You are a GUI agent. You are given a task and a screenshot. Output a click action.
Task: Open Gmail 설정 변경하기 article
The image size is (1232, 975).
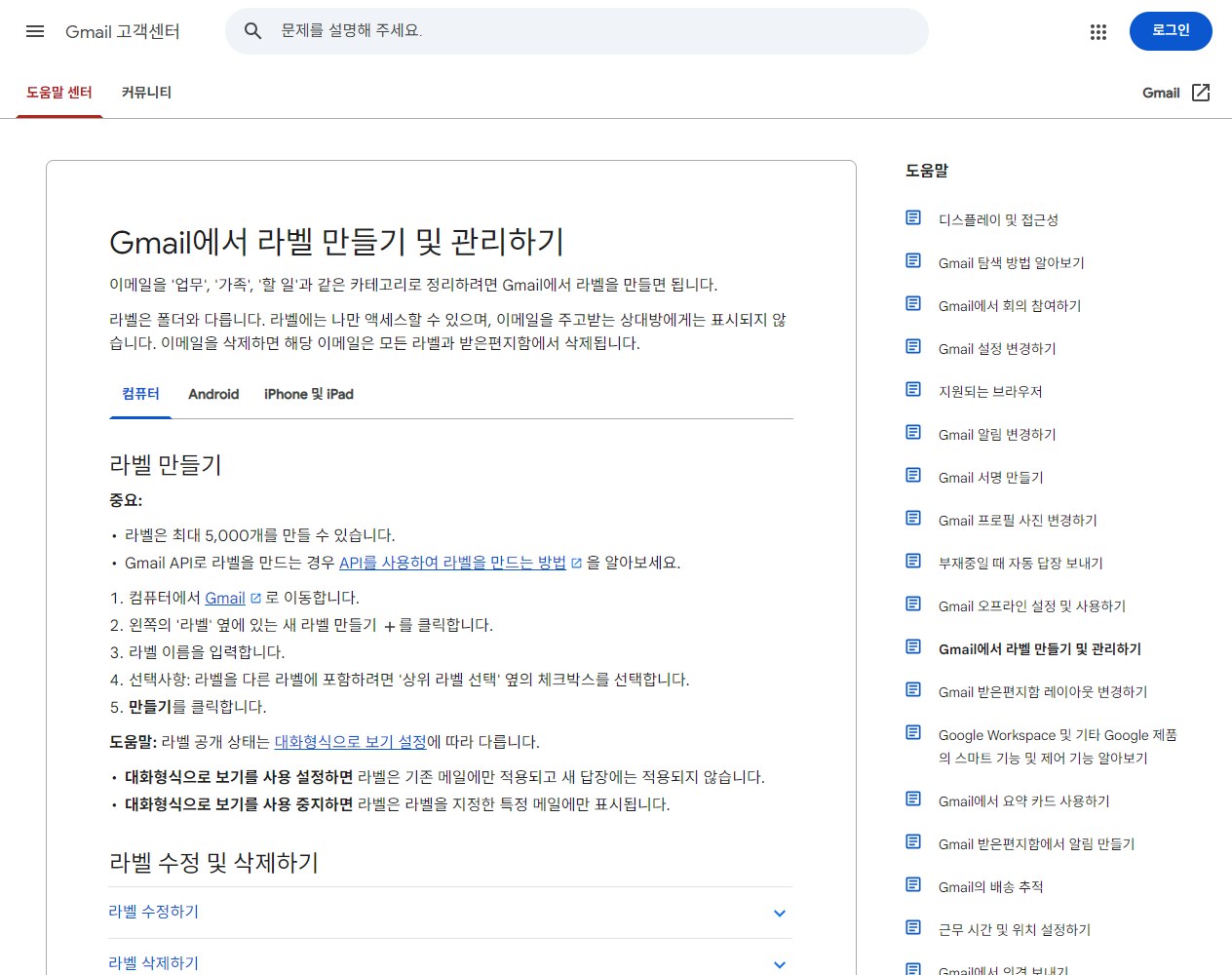[997, 349]
